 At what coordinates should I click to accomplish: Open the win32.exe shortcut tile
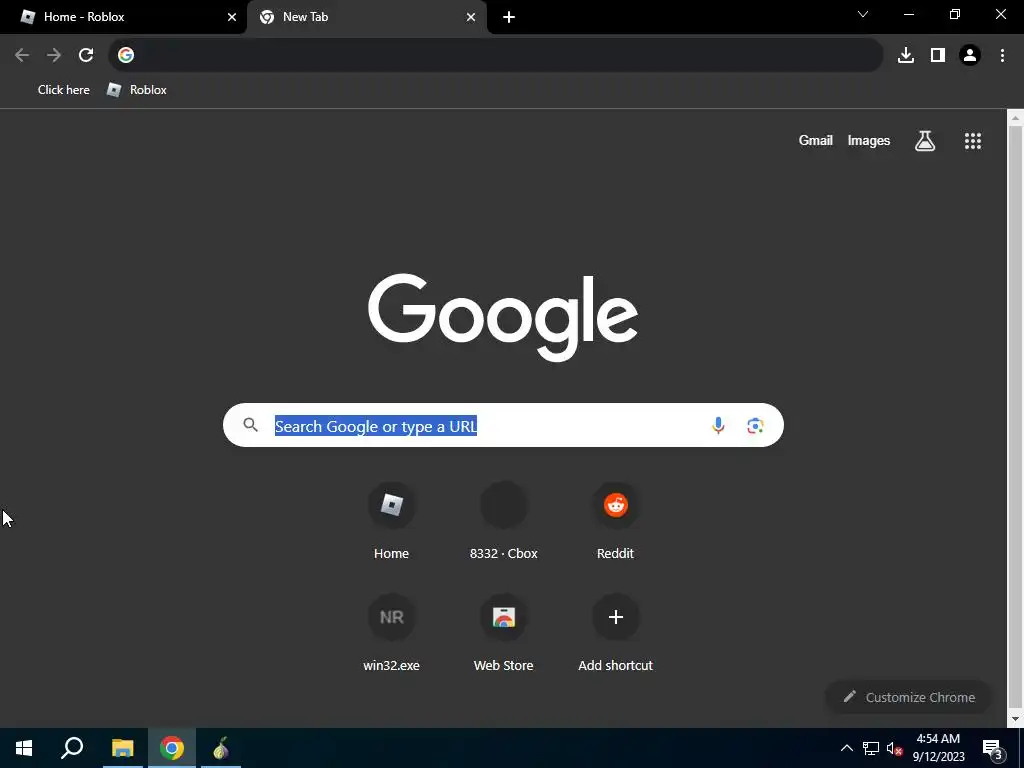click(391, 633)
